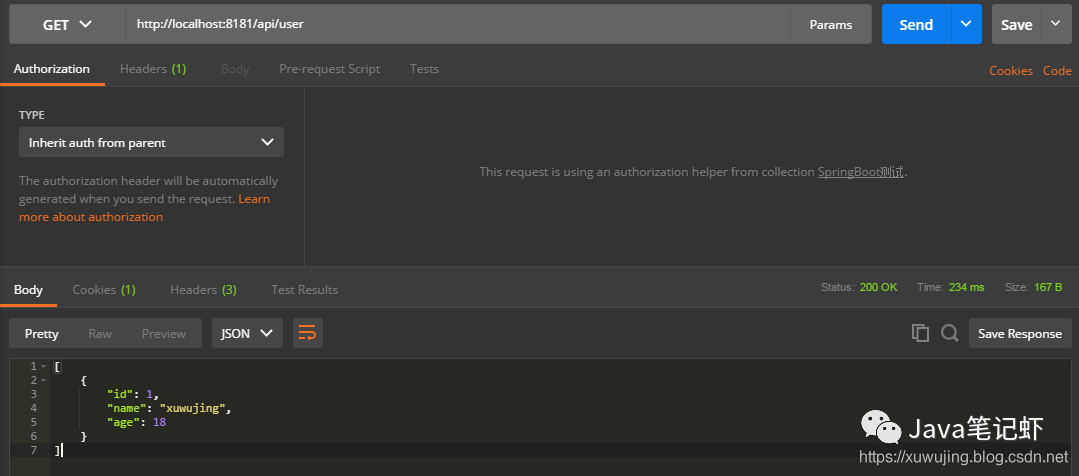
Task: Switch to the Authorization tab
Action: click(52, 69)
